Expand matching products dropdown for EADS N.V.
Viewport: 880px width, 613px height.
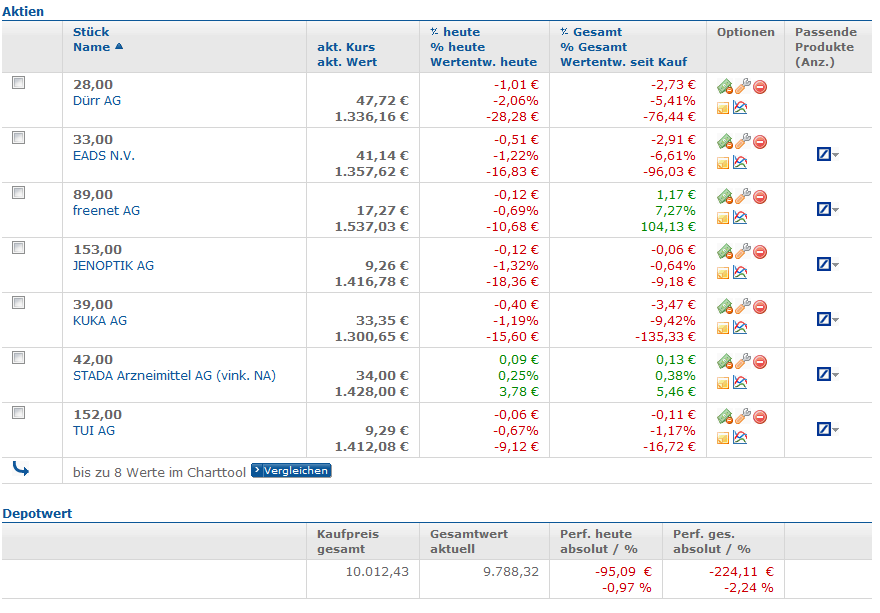[x=827, y=155]
